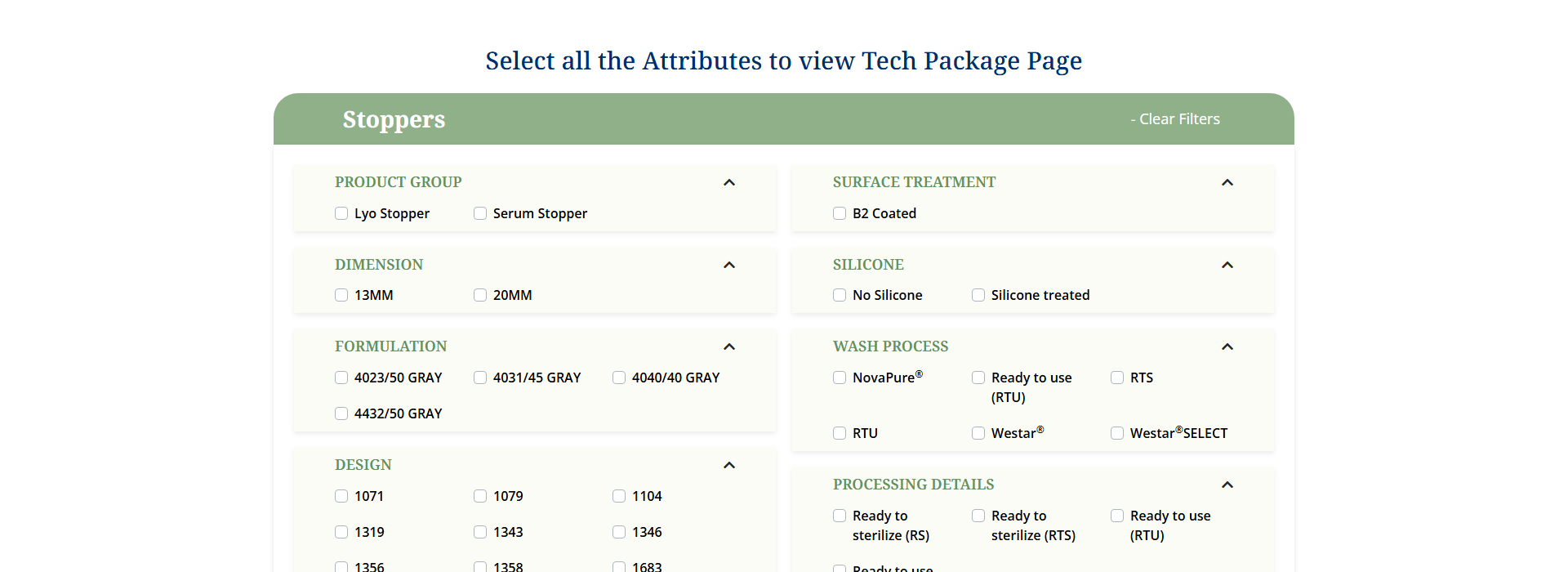The width and height of the screenshot is (1568, 572).
Task: Check the Silicone treated option
Action: pos(978,295)
